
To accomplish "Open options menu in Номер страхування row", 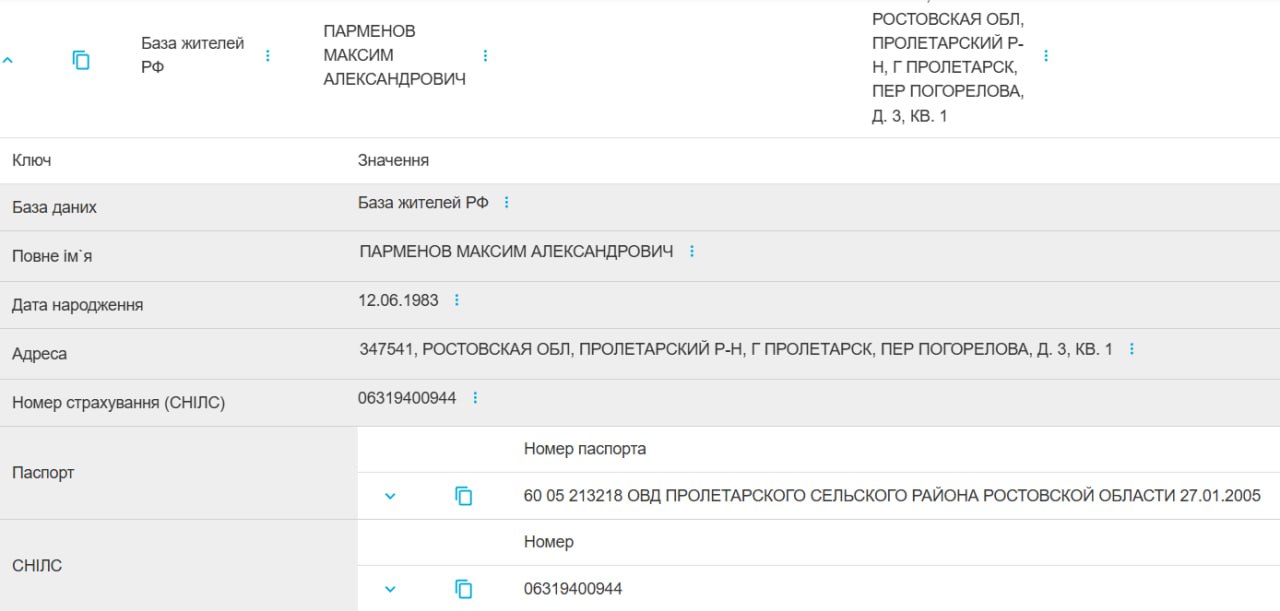I will (475, 398).
